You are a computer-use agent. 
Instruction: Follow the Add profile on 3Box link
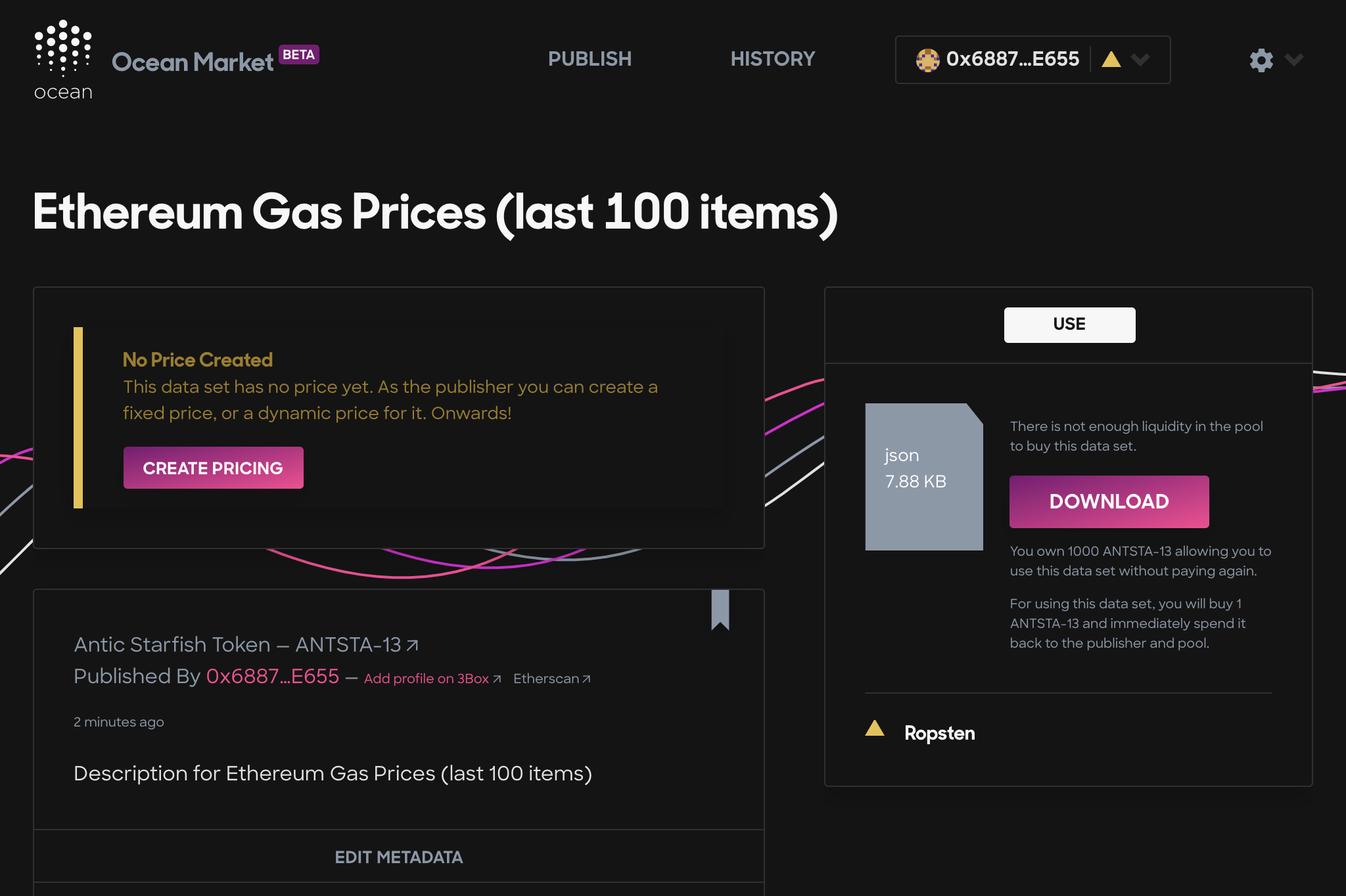pos(432,679)
